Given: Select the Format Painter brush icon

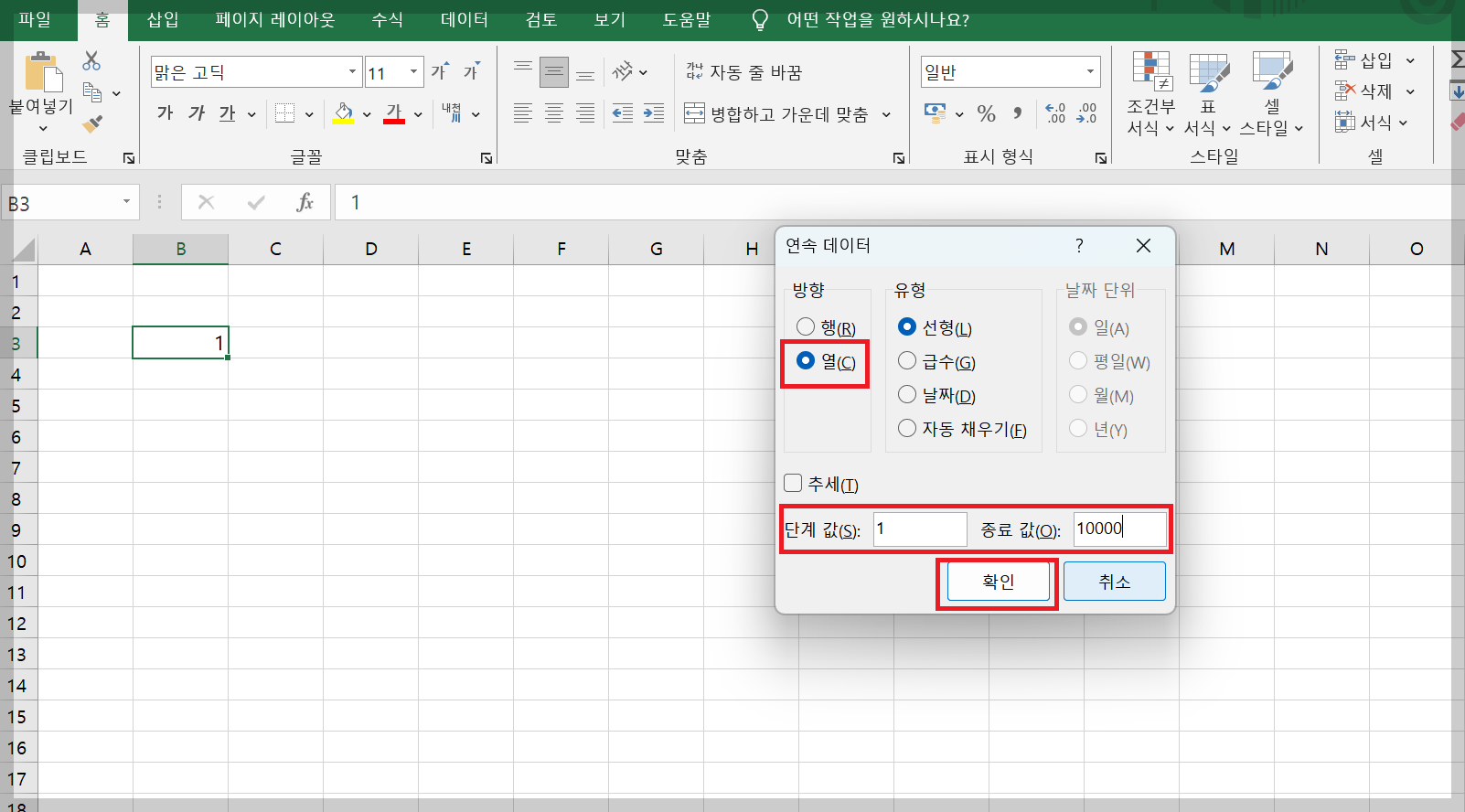Looking at the screenshot, I should click(92, 123).
